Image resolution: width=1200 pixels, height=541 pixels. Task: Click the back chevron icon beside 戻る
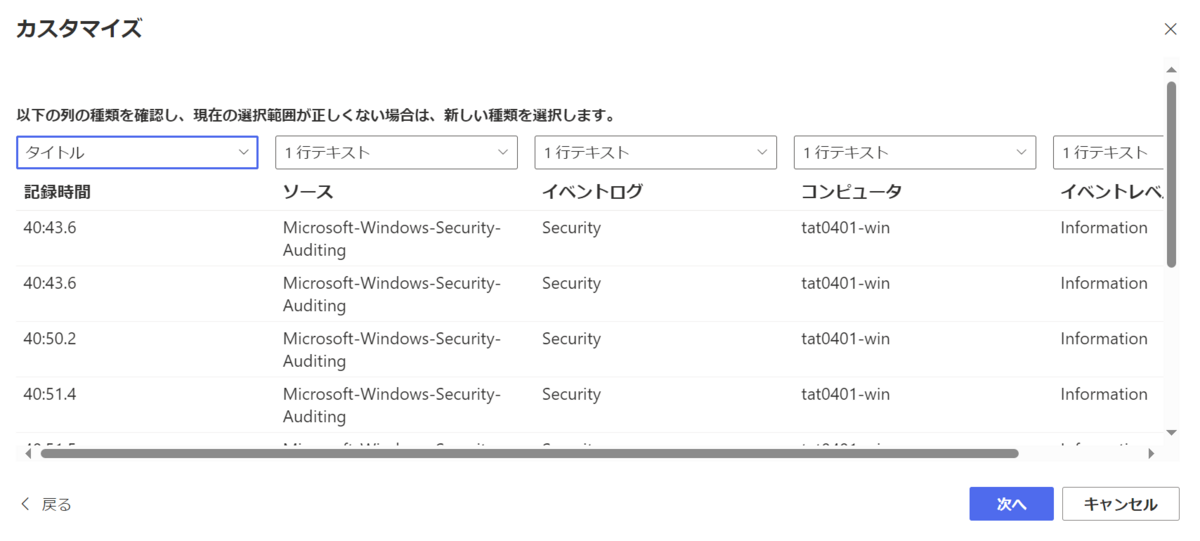point(25,504)
